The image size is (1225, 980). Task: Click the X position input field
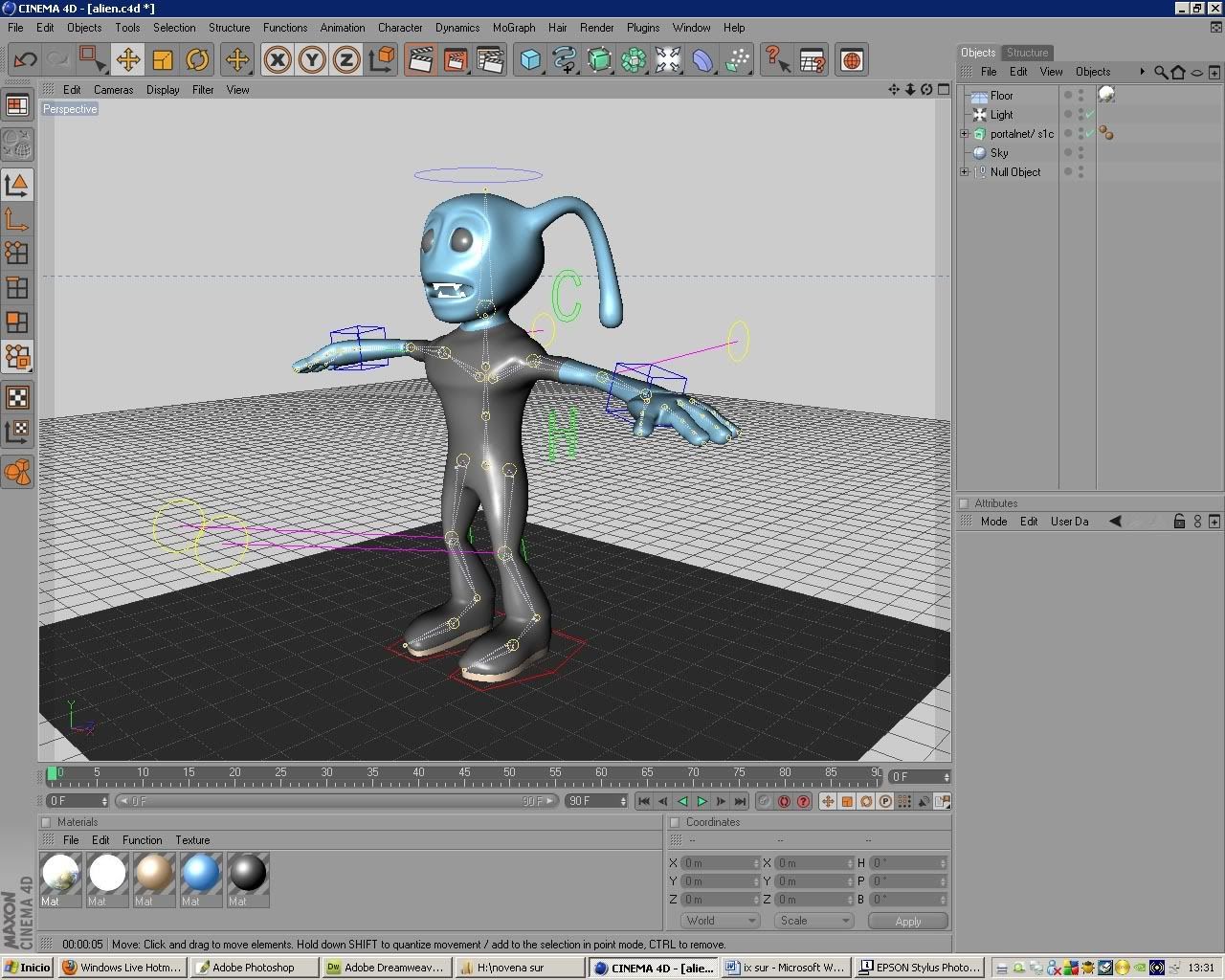point(720,863)
